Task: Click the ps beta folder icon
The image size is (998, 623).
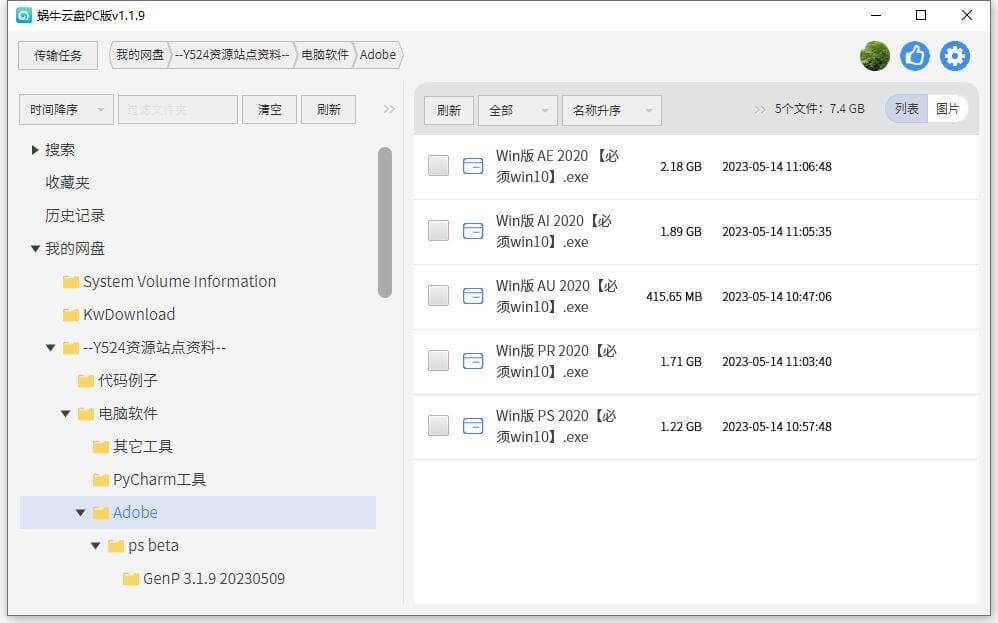Action: pyautogui.click(x=116, y=546)
